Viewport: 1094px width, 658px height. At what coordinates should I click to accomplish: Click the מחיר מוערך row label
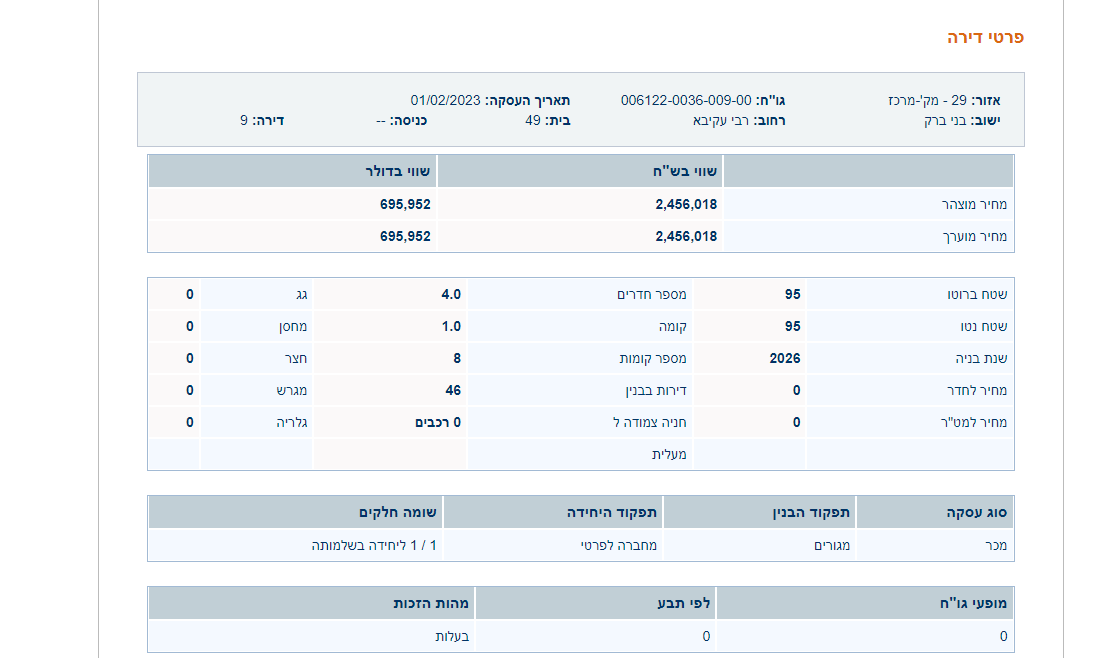[x=975, y=237]
